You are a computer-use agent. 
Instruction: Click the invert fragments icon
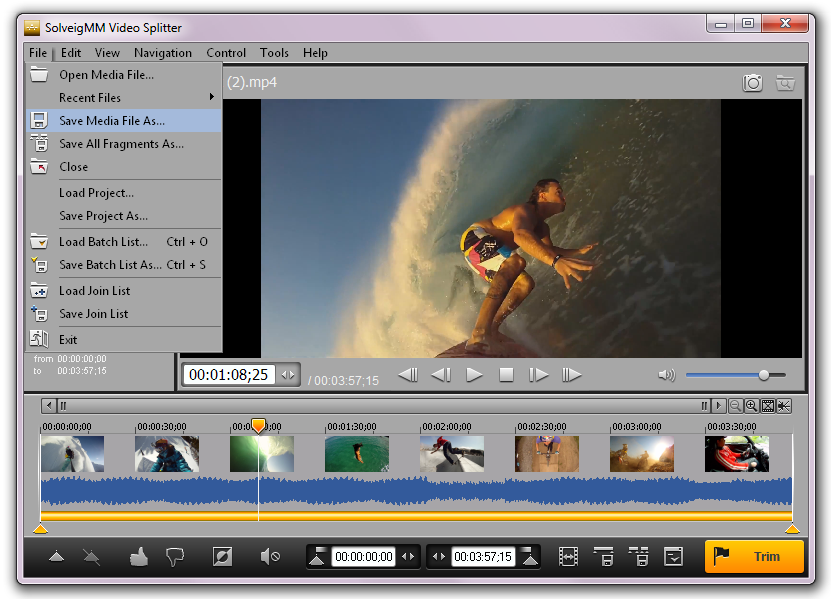pos(222,557)
